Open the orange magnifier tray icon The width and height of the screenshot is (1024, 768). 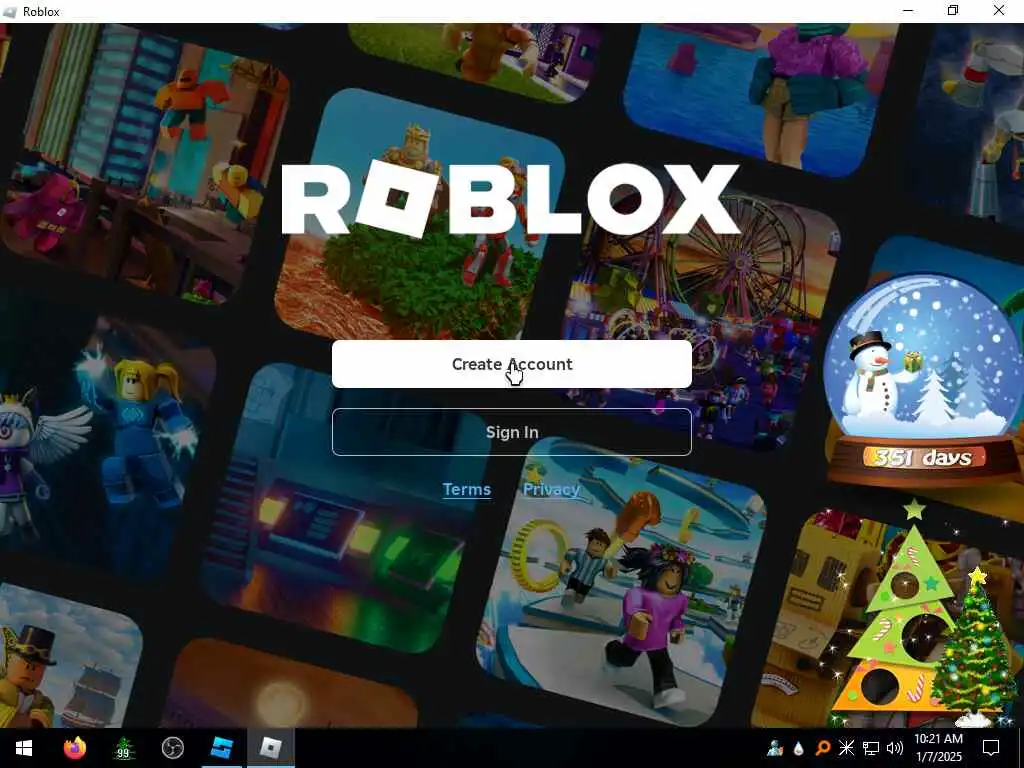pyautogui.click(x=822, y=748)
